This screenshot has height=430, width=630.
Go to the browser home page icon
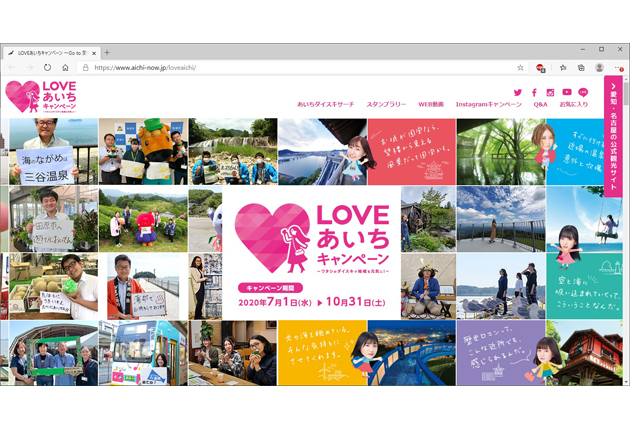point(65,68)
